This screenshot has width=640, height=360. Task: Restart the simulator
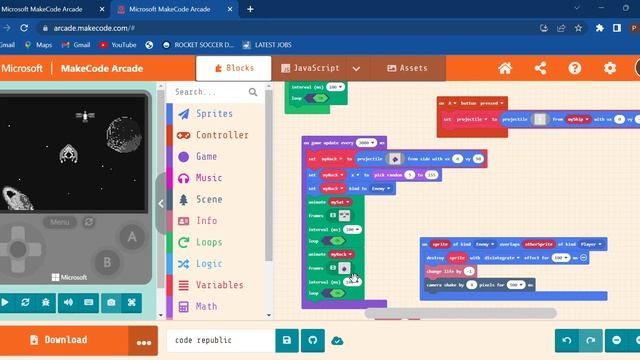coord(25,302)
